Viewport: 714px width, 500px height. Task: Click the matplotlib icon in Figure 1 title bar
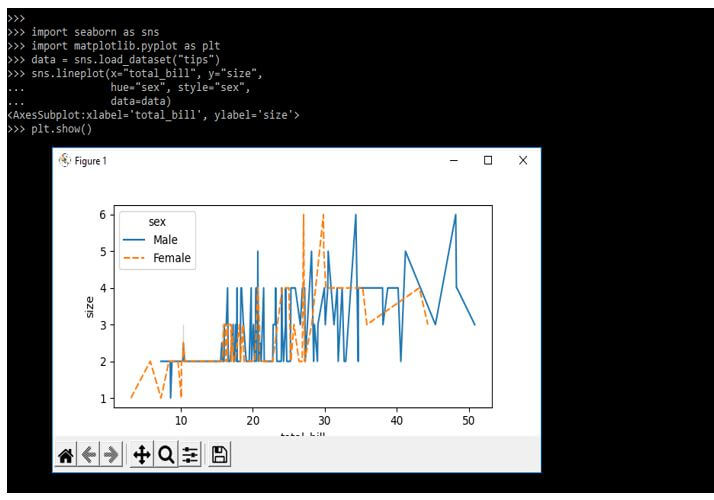coord(65,160)
